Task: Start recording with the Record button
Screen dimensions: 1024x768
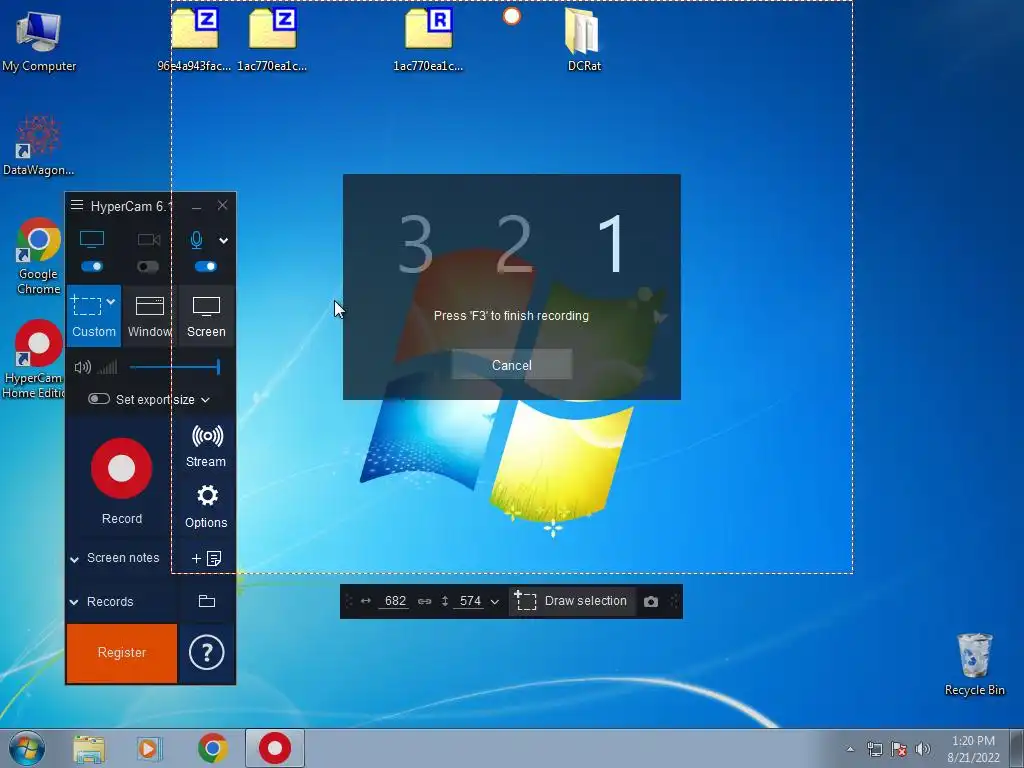Action: pos(121,468)
